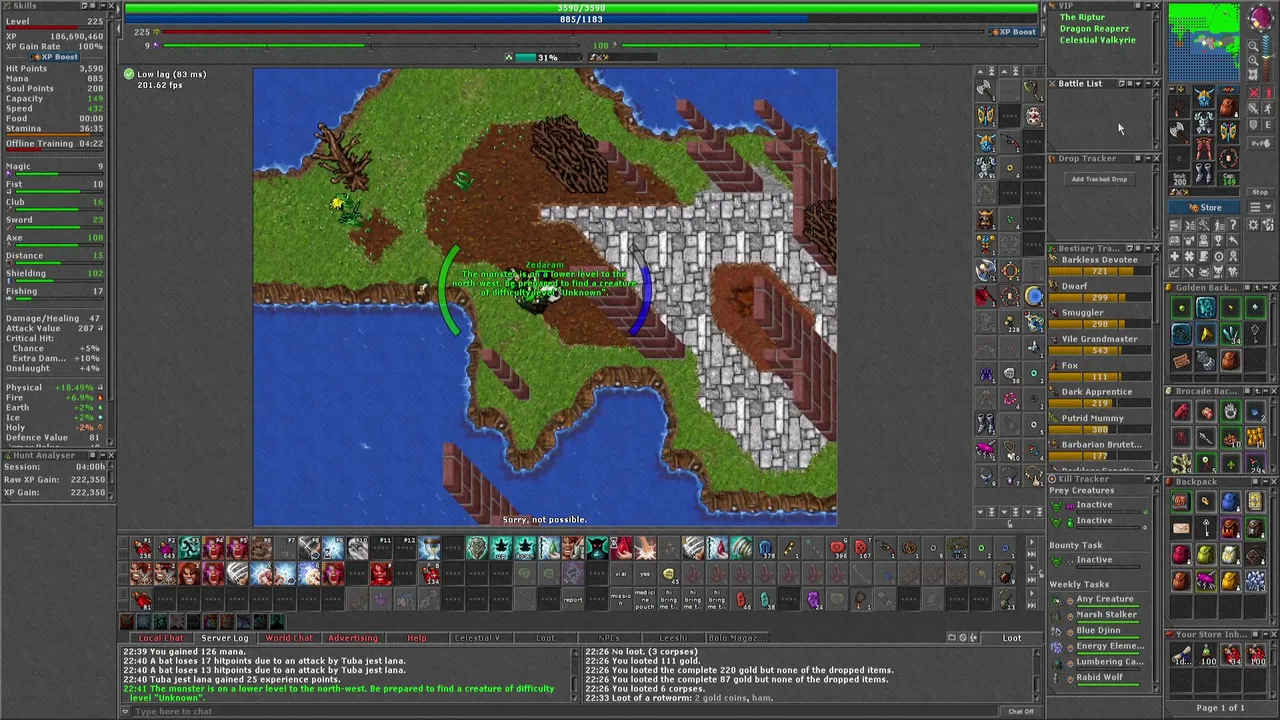This screenshot has height=720, width=1280.
Task: Click the Stop button
Action: click(1260, 192)
